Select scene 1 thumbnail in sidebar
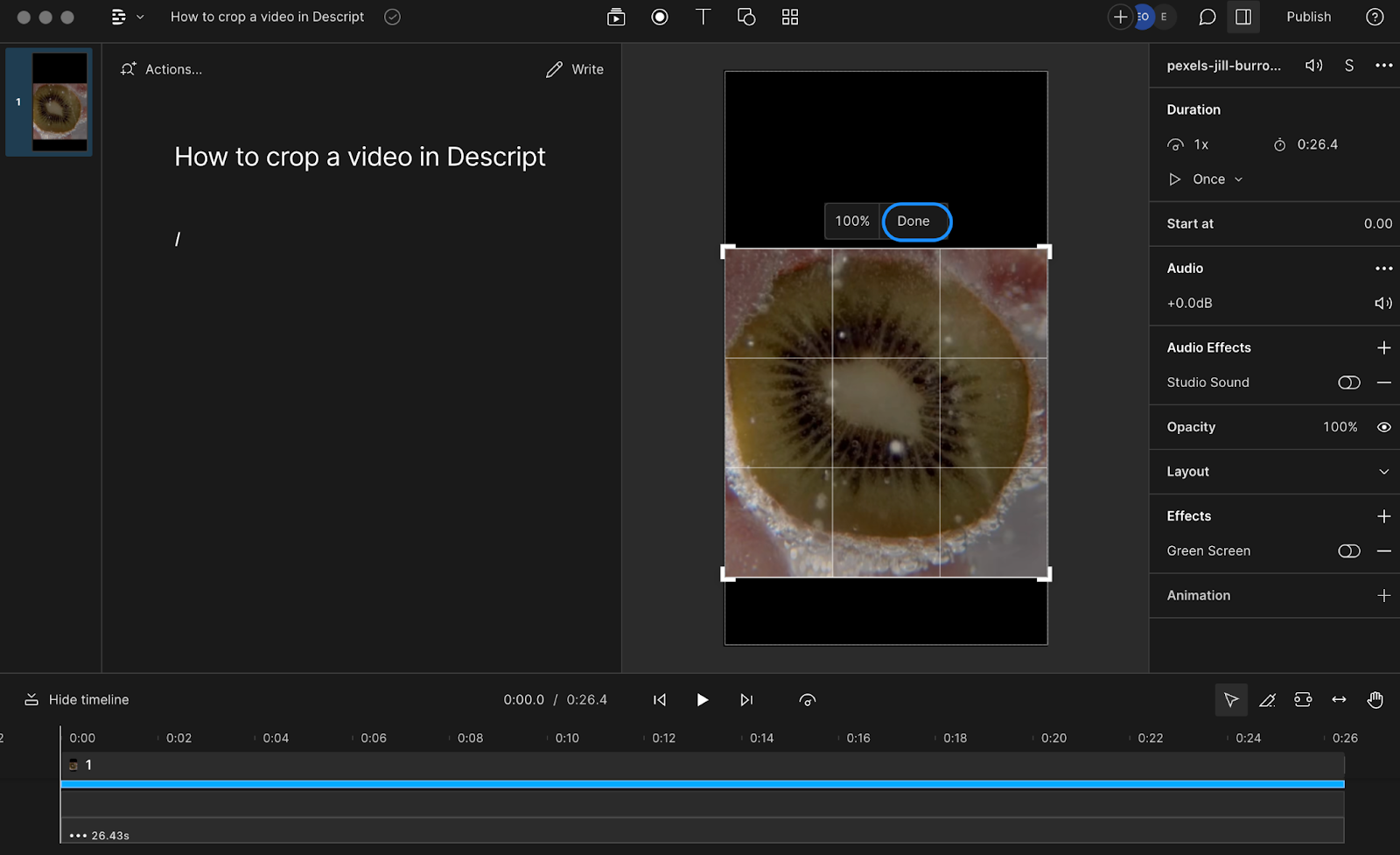Screen dimensions: 1400x855 [x=49, y=102]
